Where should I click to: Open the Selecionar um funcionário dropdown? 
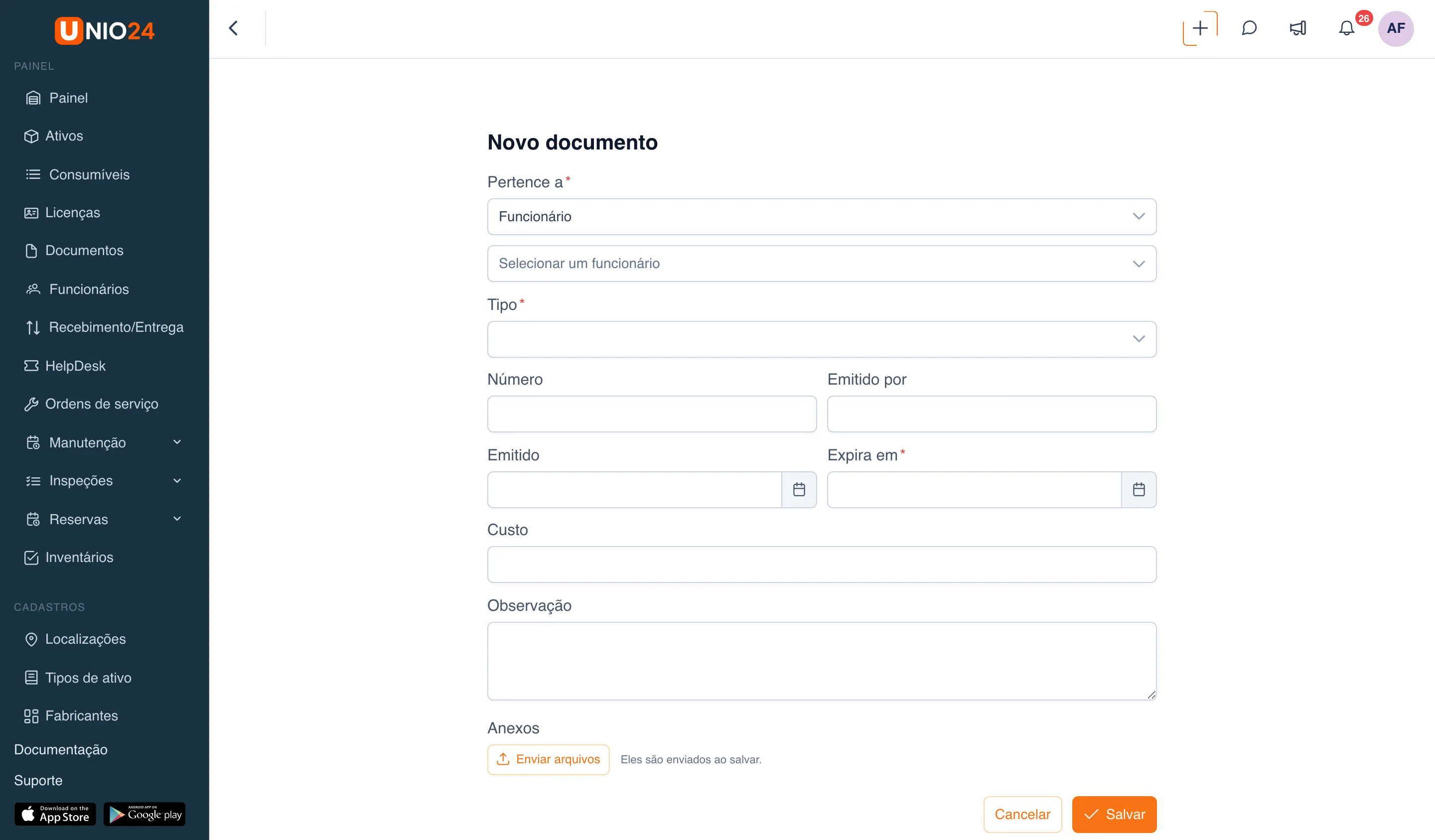pyautogui.click(x=822, y=264)
